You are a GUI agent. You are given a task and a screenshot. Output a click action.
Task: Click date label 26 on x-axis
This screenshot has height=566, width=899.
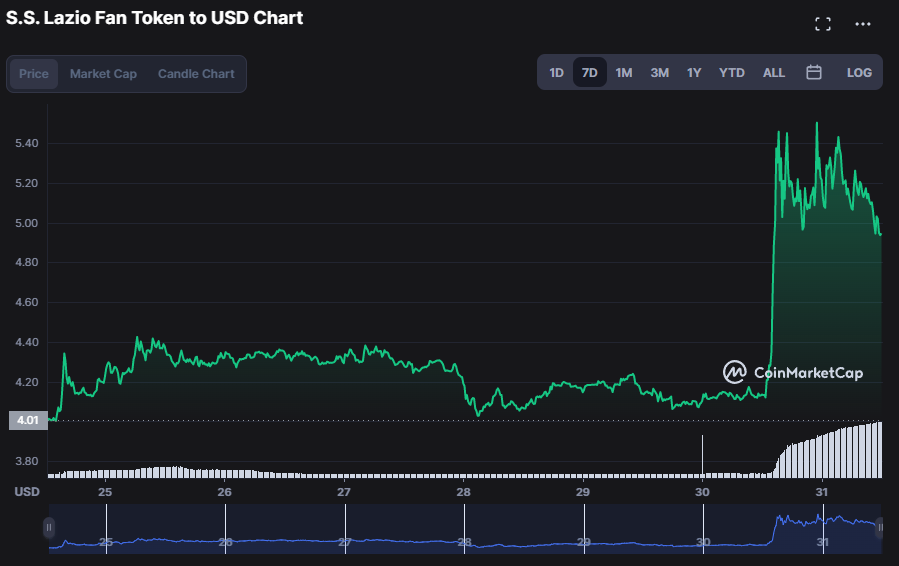pos(224,492)
